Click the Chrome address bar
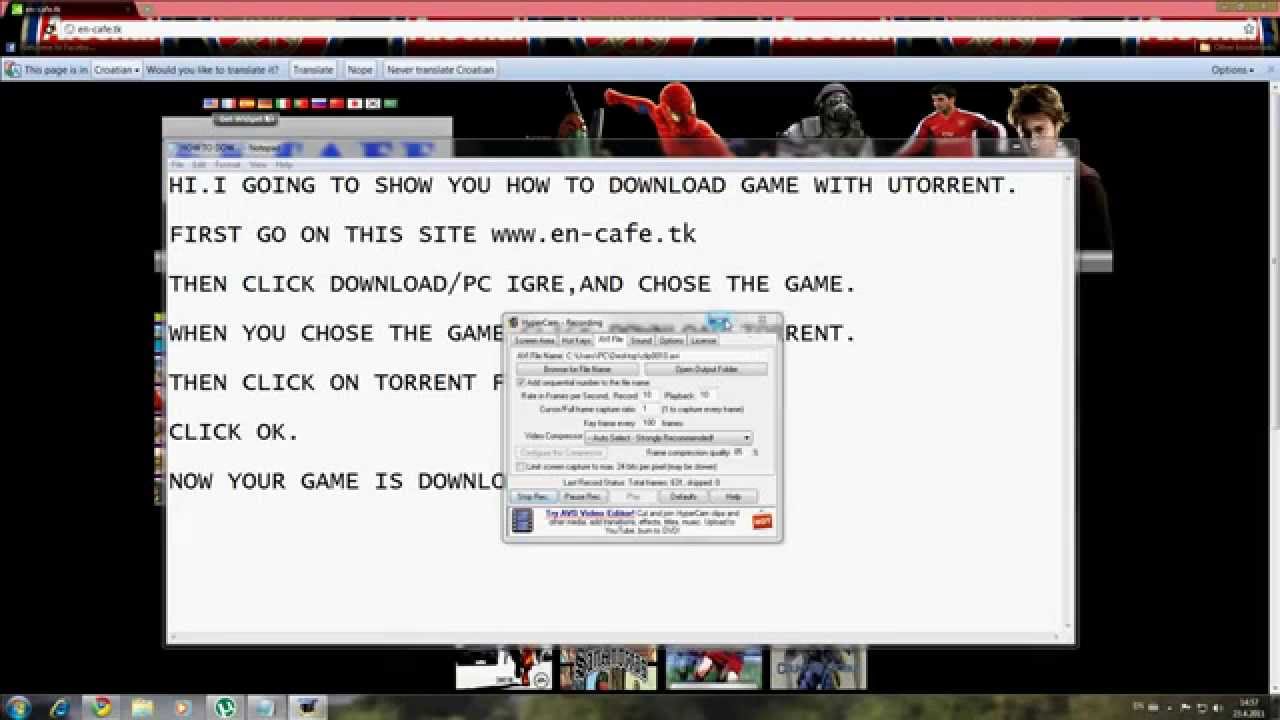Viewport: 1280px width, 720px height. tap(650, 29)
